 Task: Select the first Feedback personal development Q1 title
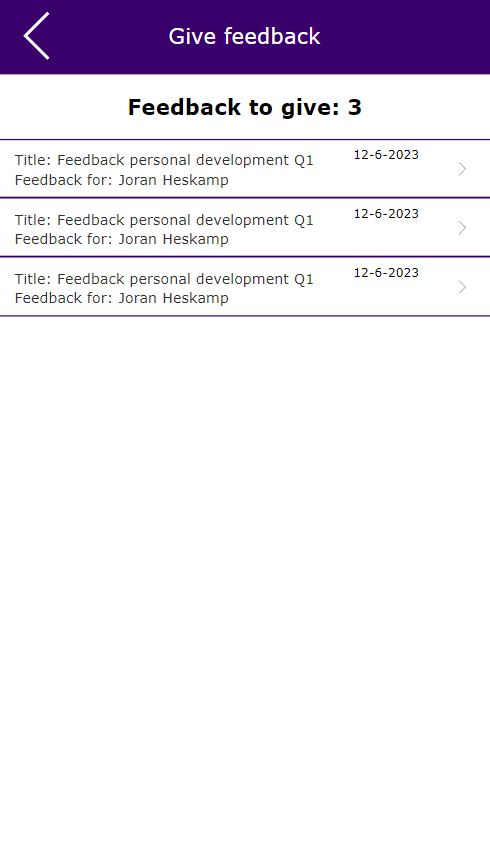tap(164, 160)
